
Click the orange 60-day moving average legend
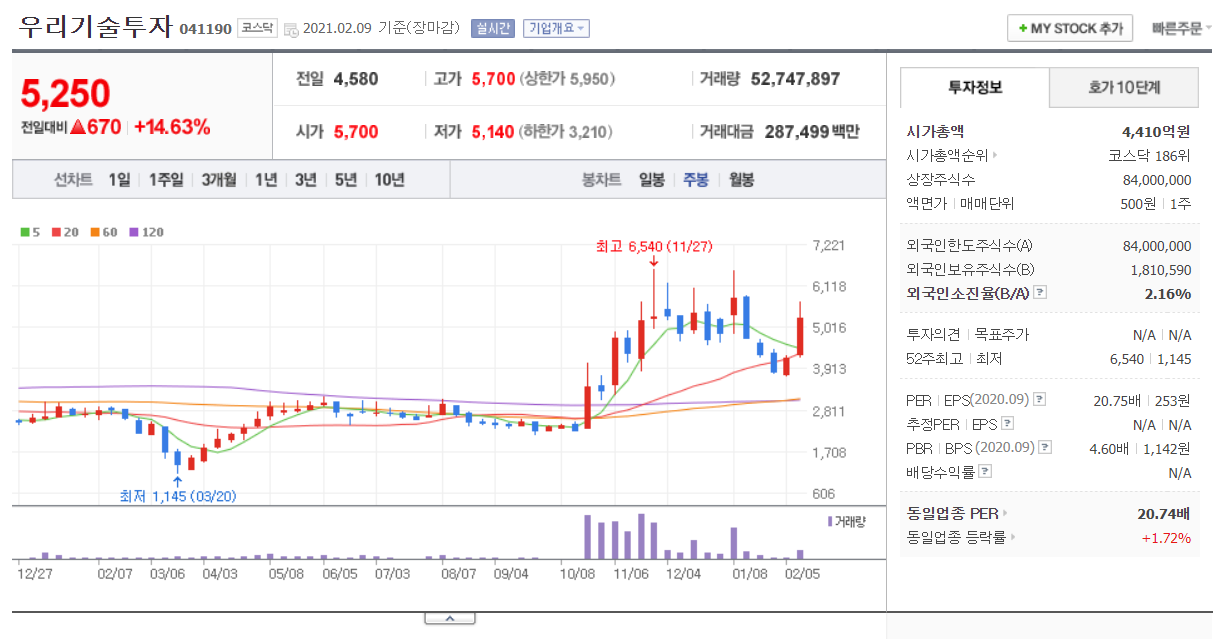(103, 232)
